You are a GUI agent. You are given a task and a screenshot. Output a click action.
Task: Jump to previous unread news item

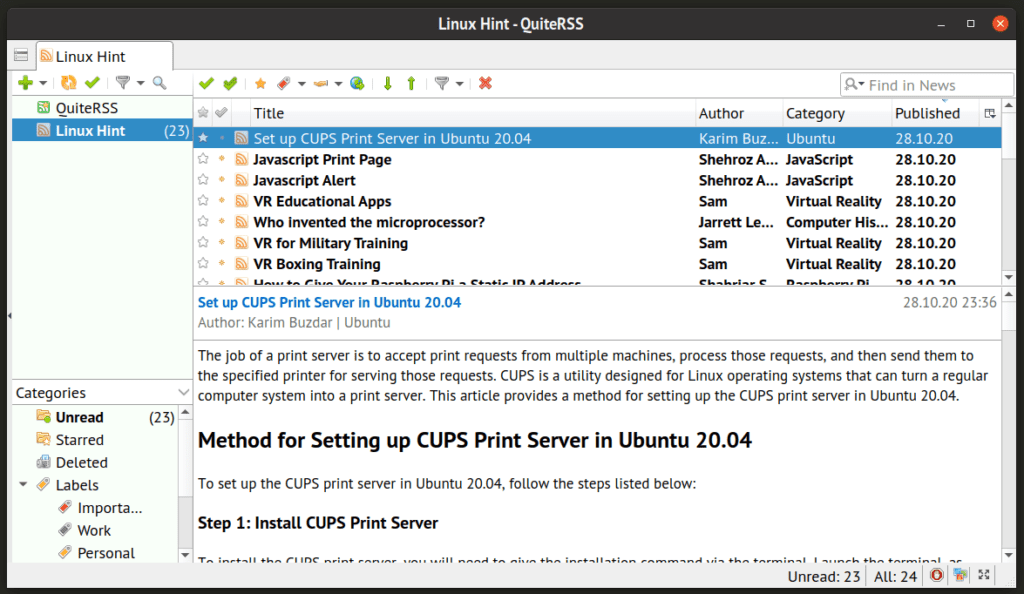pos(411,83)
